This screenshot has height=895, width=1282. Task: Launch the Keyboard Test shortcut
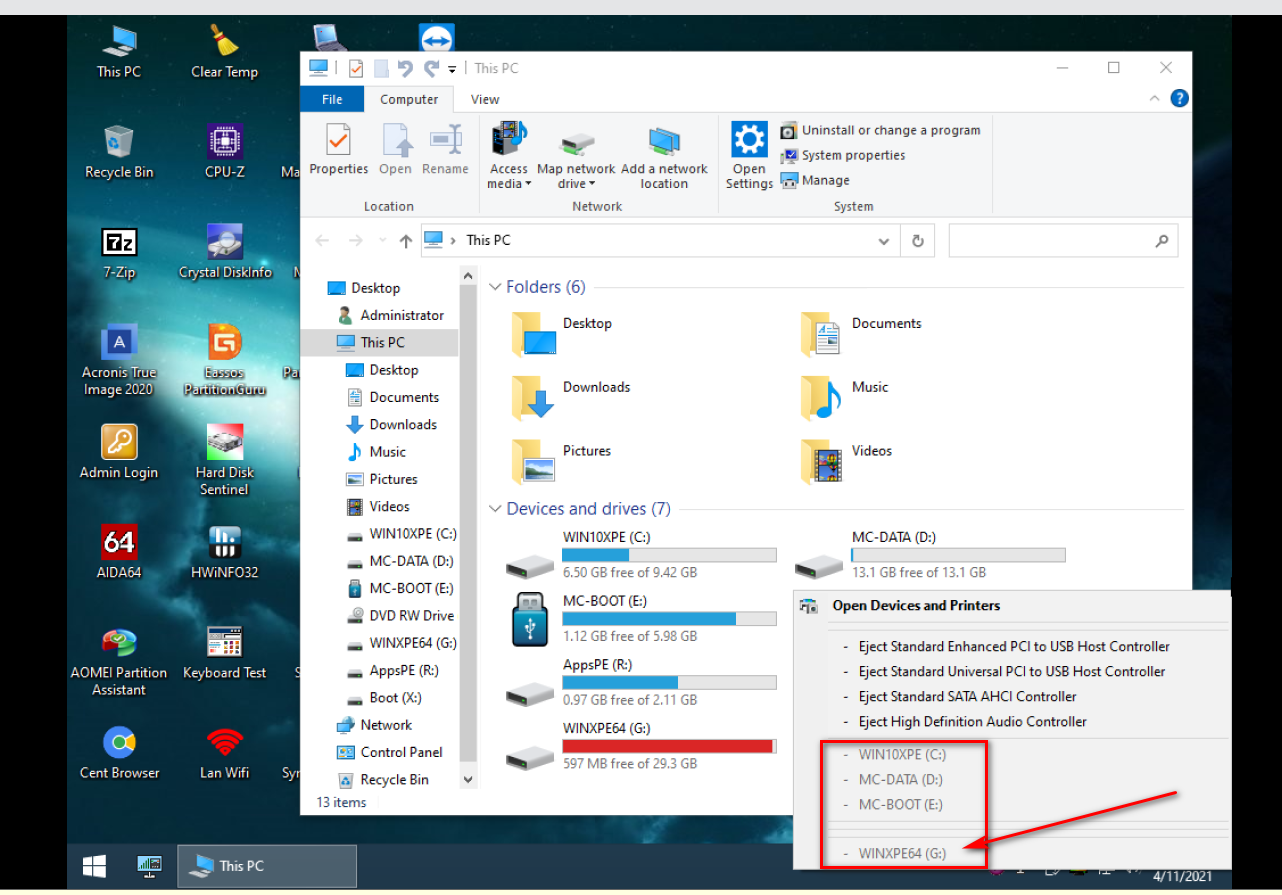click(225, 652)
